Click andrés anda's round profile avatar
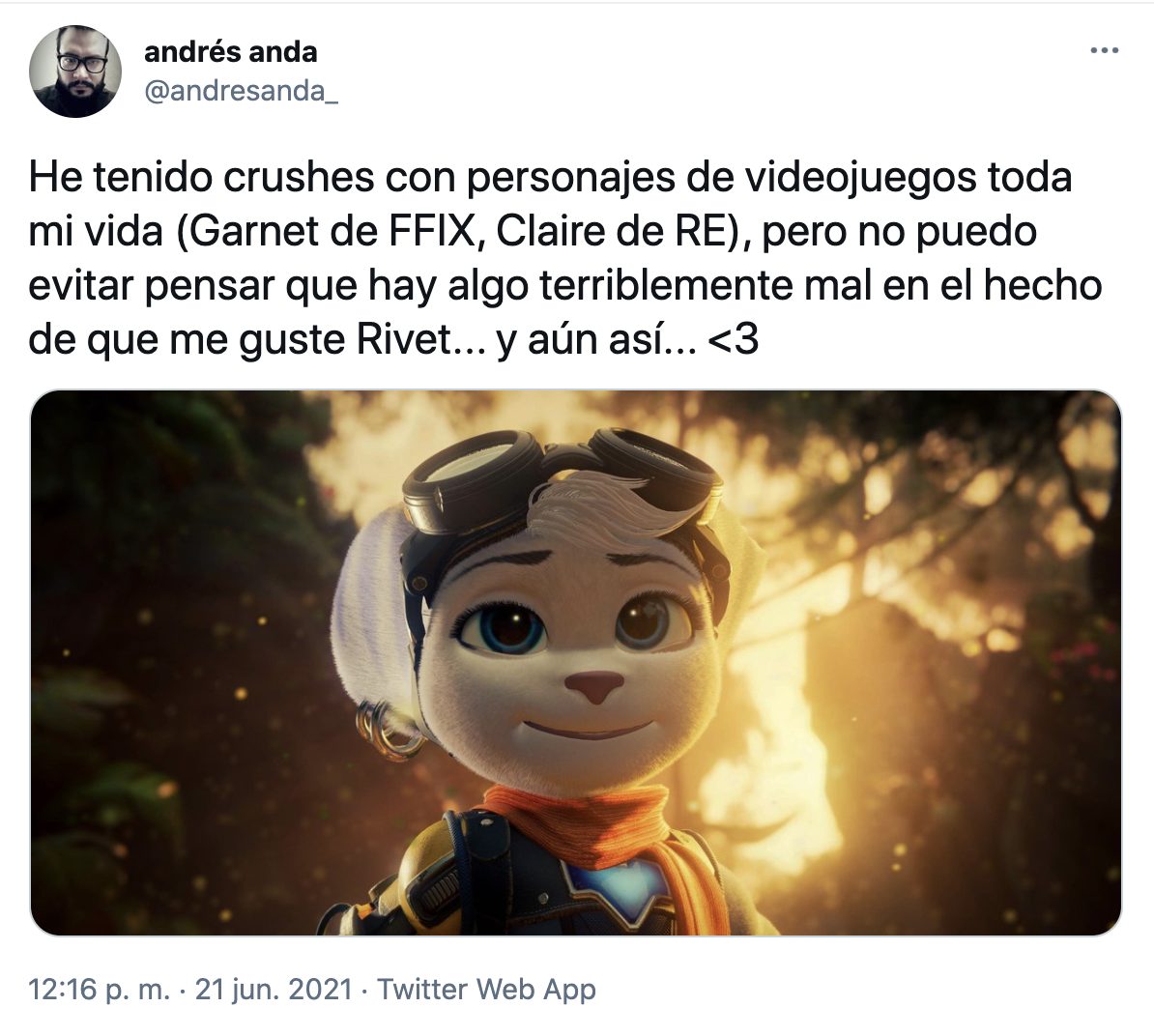 point(75,72)
